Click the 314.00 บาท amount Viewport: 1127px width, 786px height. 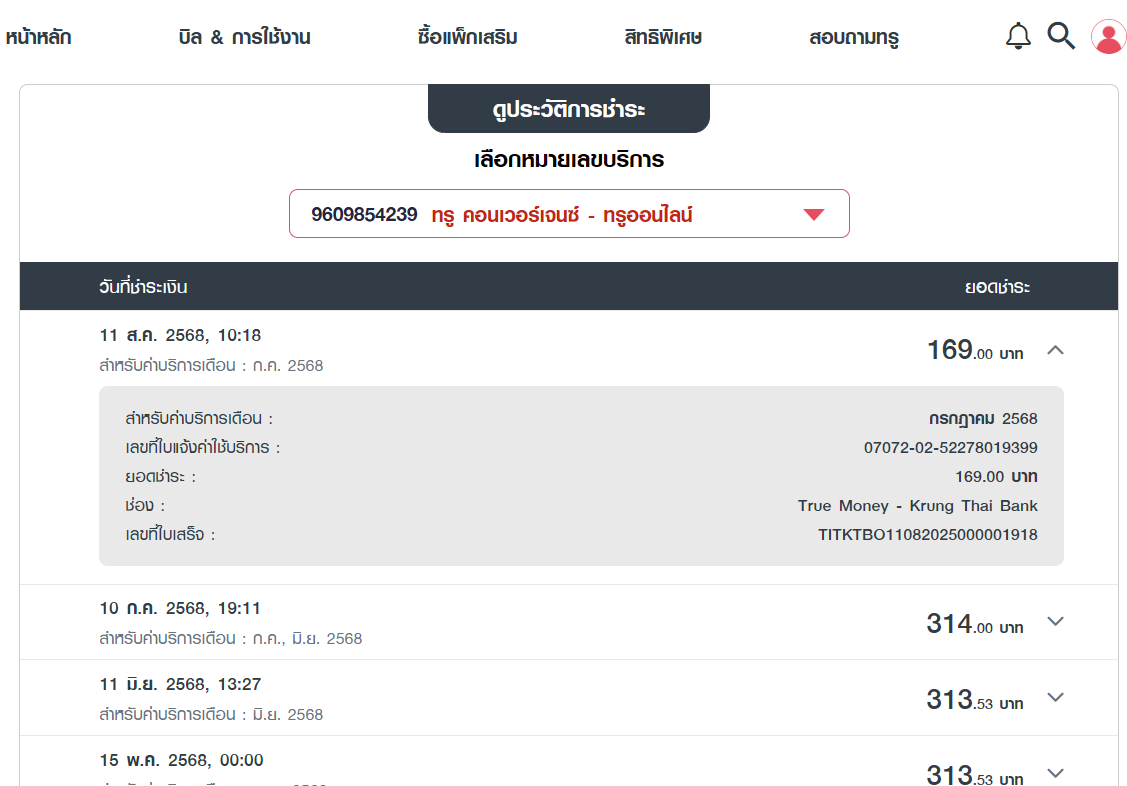(974, 624)
